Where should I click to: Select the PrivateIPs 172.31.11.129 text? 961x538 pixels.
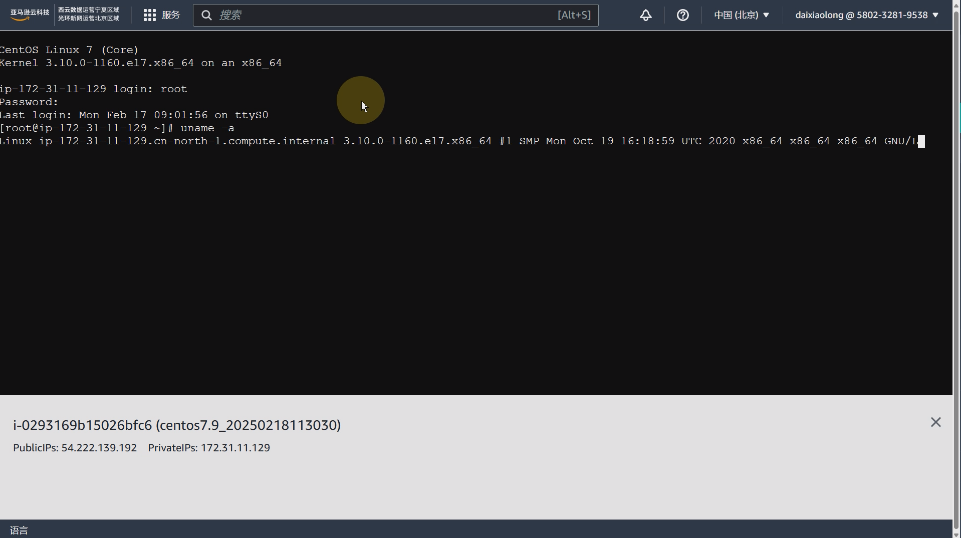pyautogui.click(x=209, y=448)
